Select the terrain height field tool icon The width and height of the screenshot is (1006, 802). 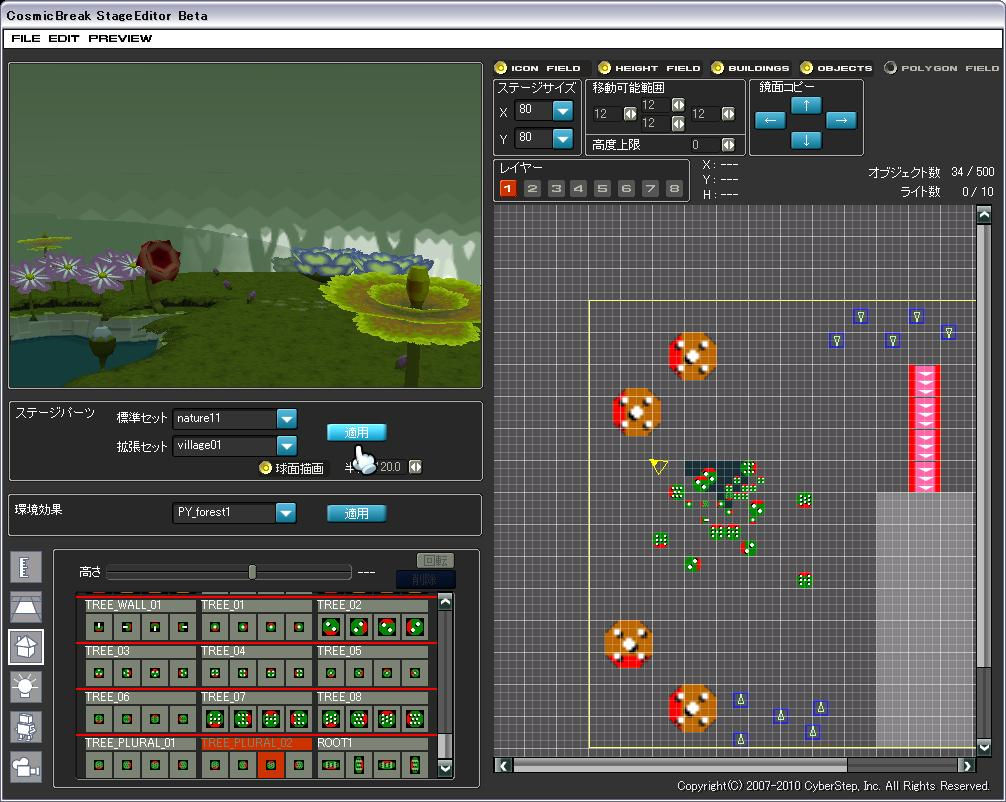point(26,607)
